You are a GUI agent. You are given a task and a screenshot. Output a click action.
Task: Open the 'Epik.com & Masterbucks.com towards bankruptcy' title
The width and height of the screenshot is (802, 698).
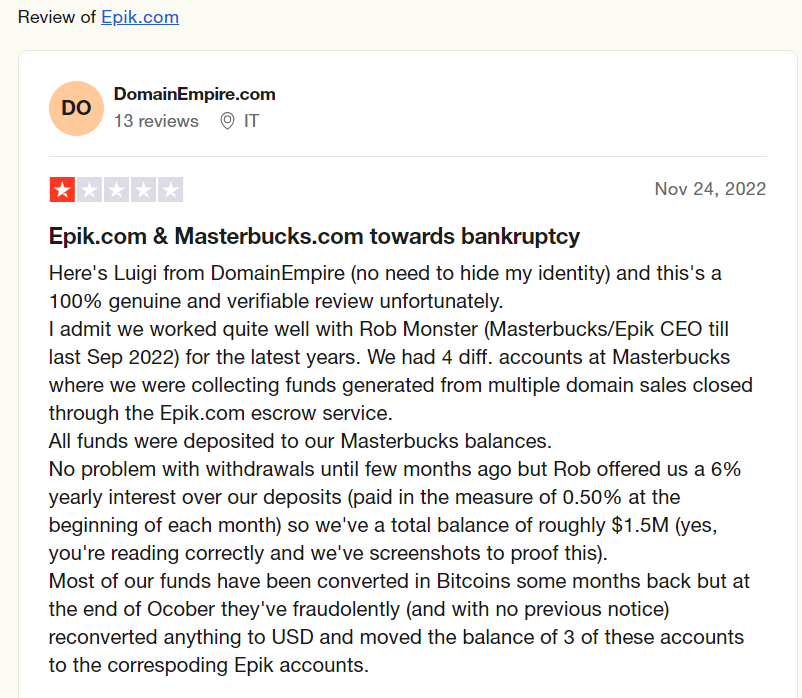click(x=314, y=237)
